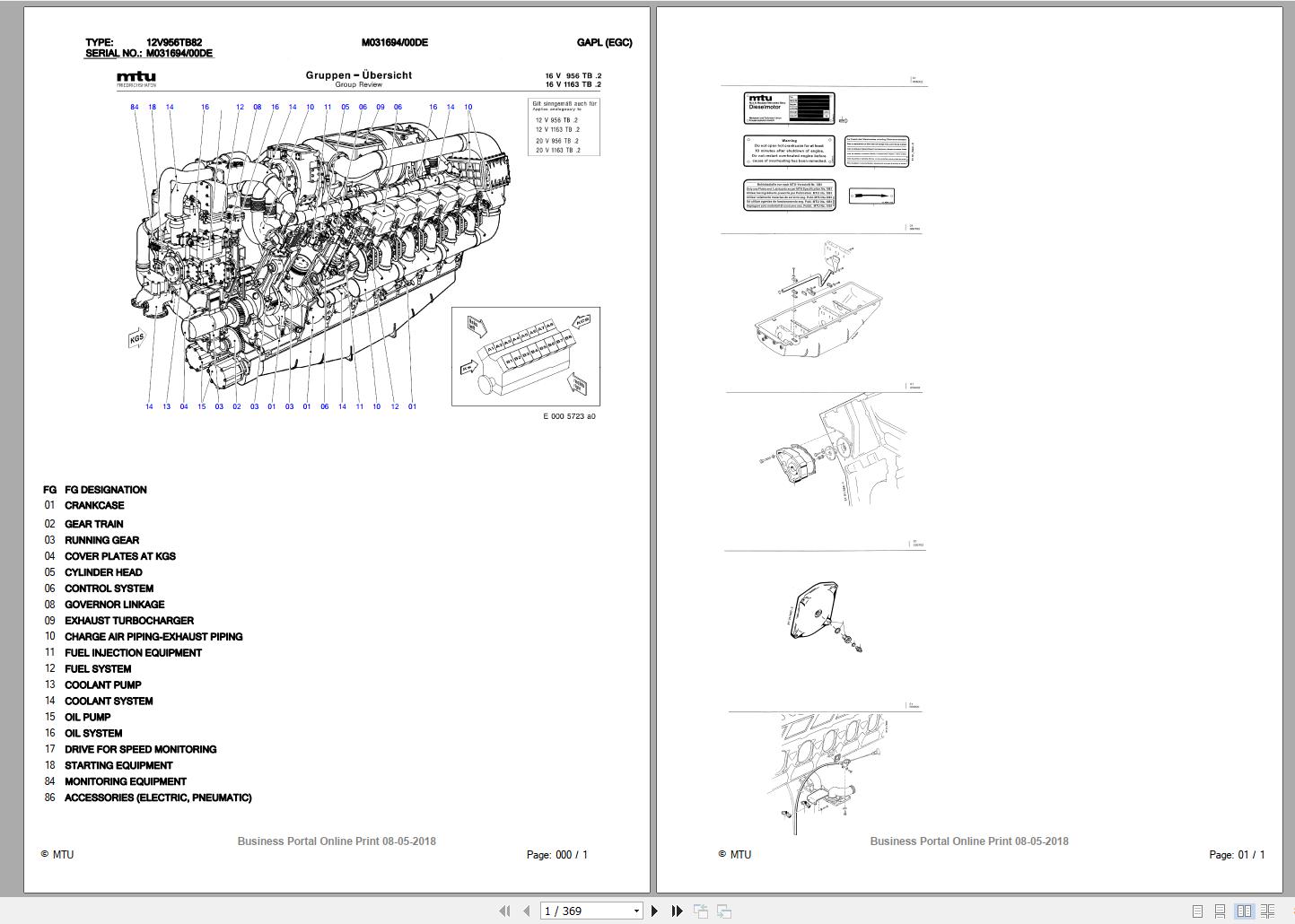Click the engine overview diagram

pyautogui.click(x=321, y=257)
